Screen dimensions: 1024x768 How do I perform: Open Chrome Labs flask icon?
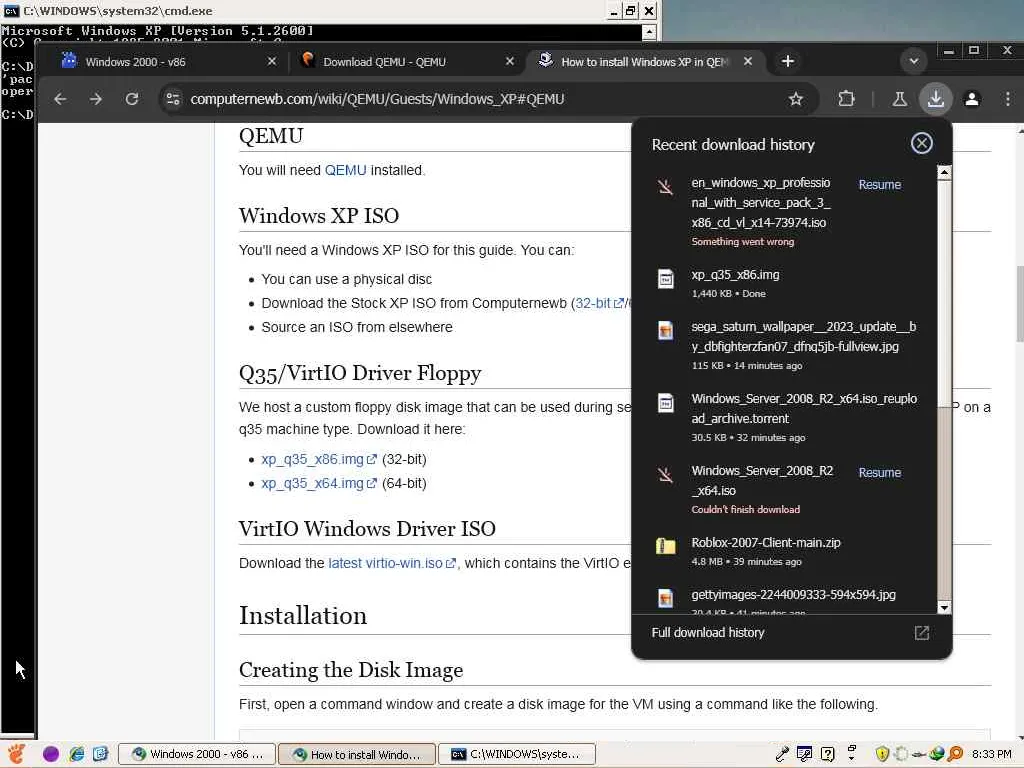(899, 99)
